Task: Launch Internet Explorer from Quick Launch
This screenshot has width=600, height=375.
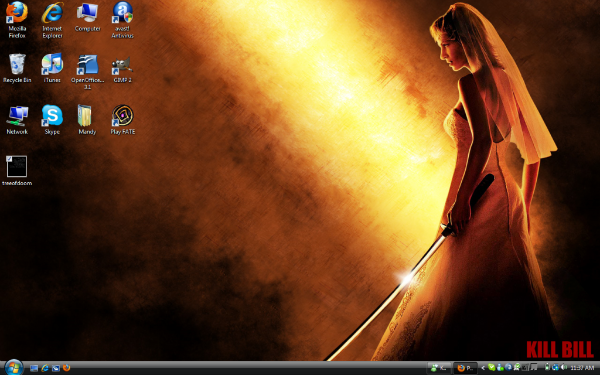Action: pos(45,368)
